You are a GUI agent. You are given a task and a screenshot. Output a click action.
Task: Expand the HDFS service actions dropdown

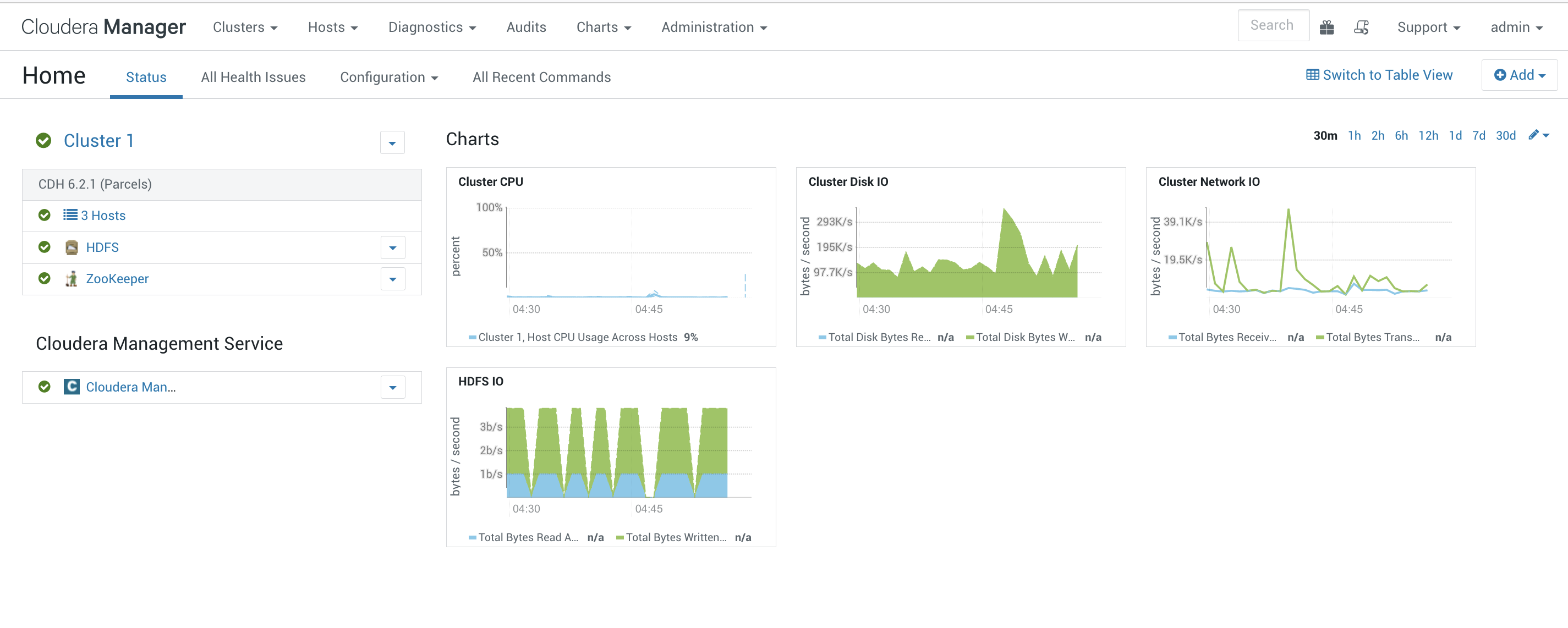pyautogui.click(x=393, y=247)
